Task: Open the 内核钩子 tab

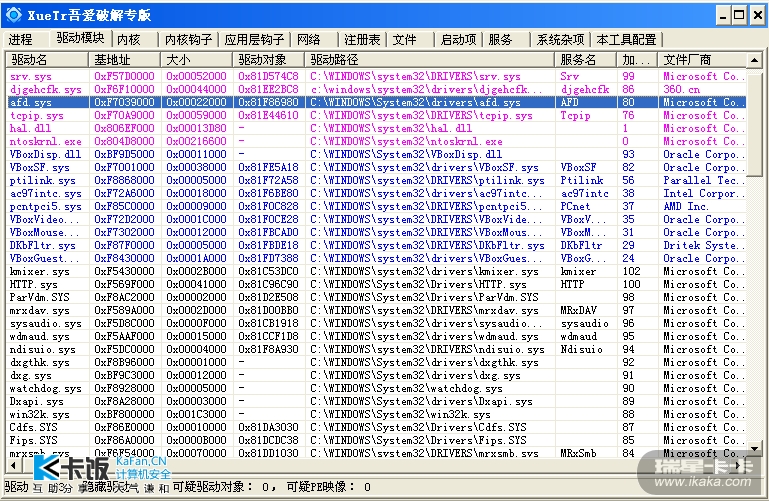Action: (x=188, y=39)
